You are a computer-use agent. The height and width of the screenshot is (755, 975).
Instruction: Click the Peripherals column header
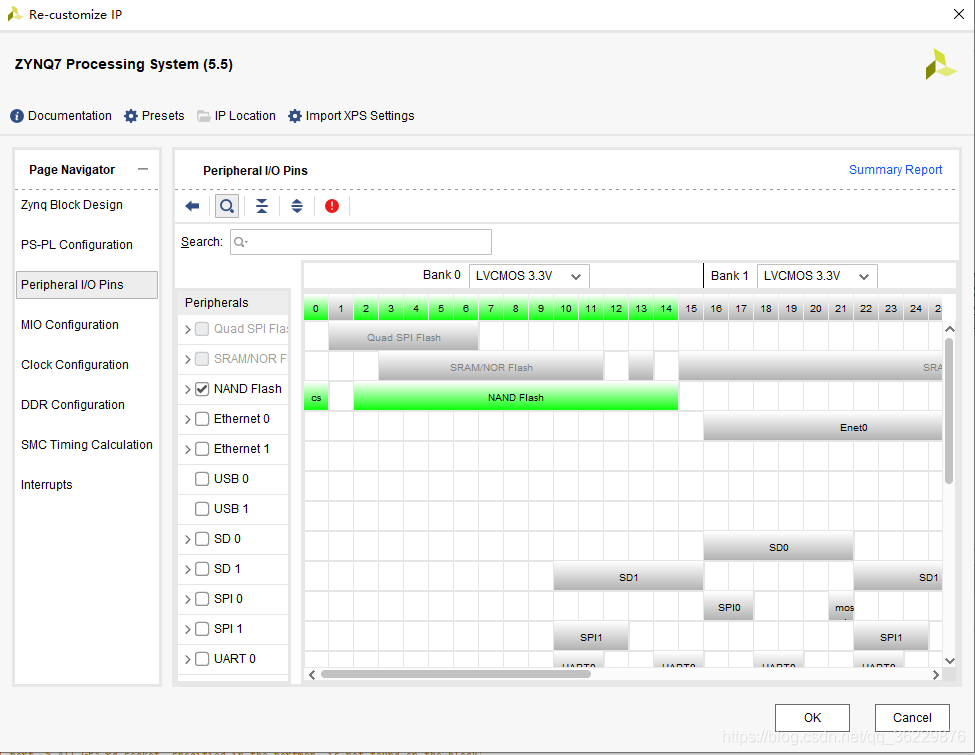point(234,303)
